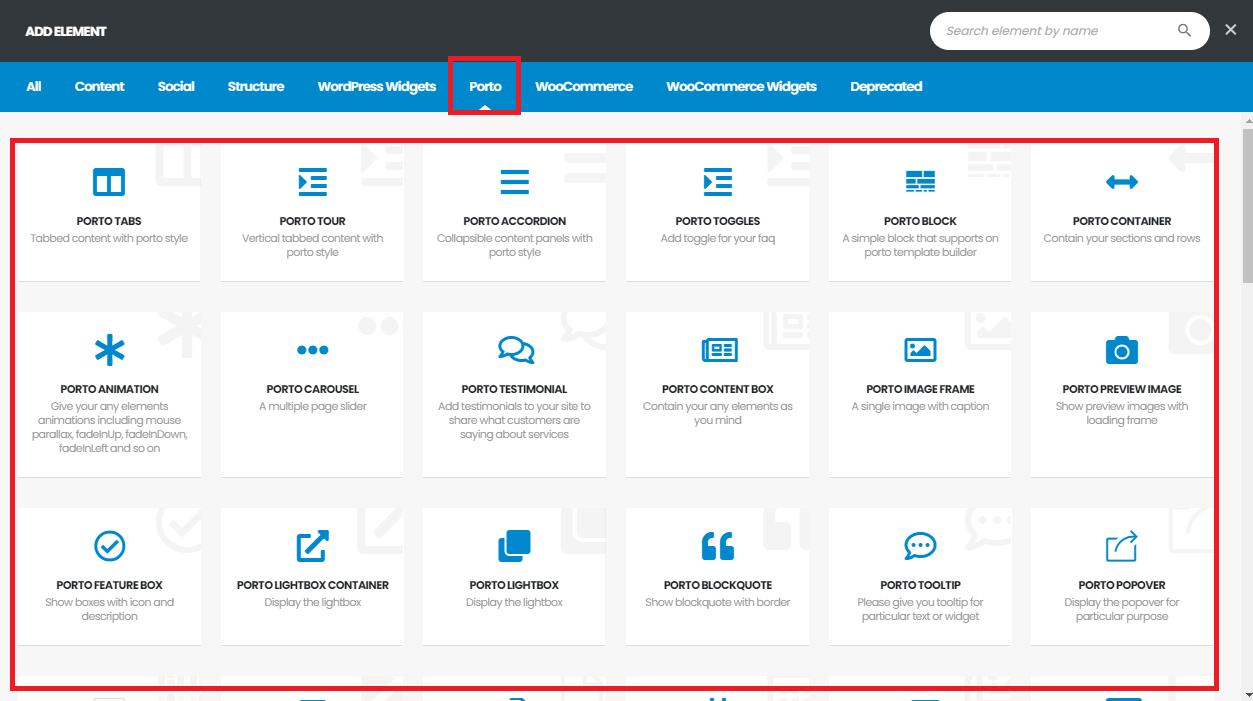The height and width of the screenshot is (701, 1253).
Task: Click 'Show blockquote with border' description
Action: coord(717,602)
